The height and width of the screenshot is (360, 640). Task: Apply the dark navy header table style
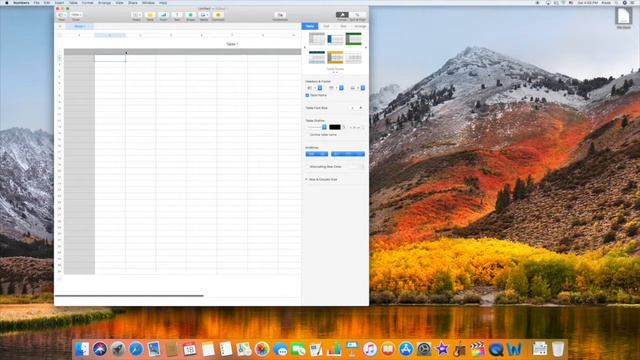[x=317, y=57]
